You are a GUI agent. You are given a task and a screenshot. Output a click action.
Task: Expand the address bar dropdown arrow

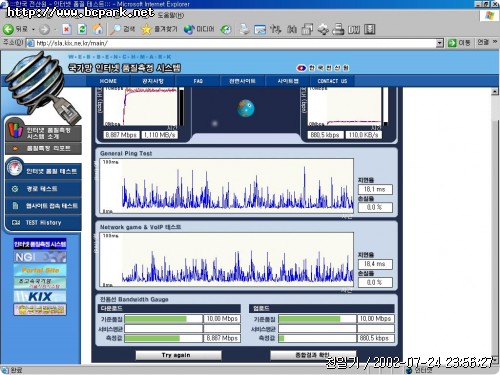pyautogui.click(x=440, y=43)
